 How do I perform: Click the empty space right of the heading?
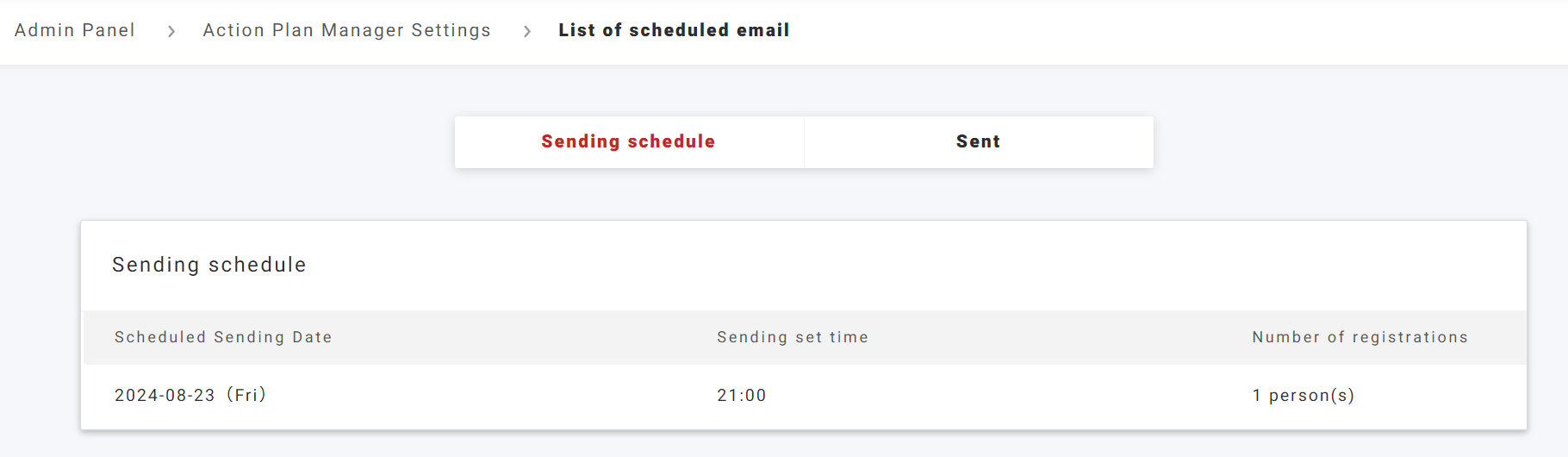point(862,265)
